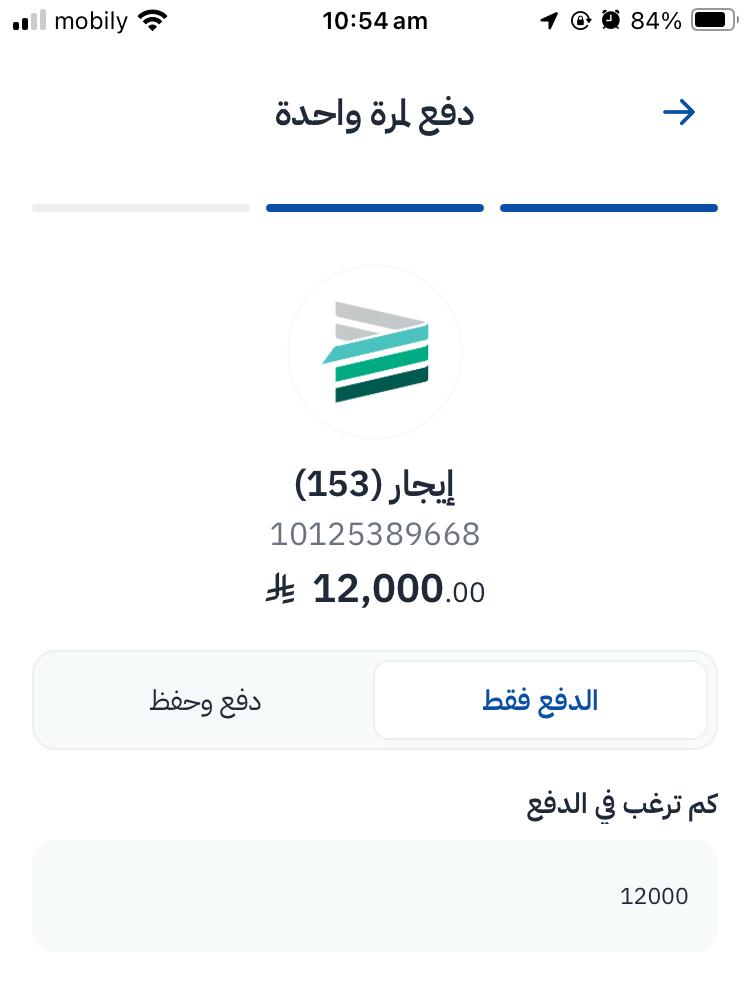
Task: Tap the biller name إيجار (153)
Action: [375, 485]
